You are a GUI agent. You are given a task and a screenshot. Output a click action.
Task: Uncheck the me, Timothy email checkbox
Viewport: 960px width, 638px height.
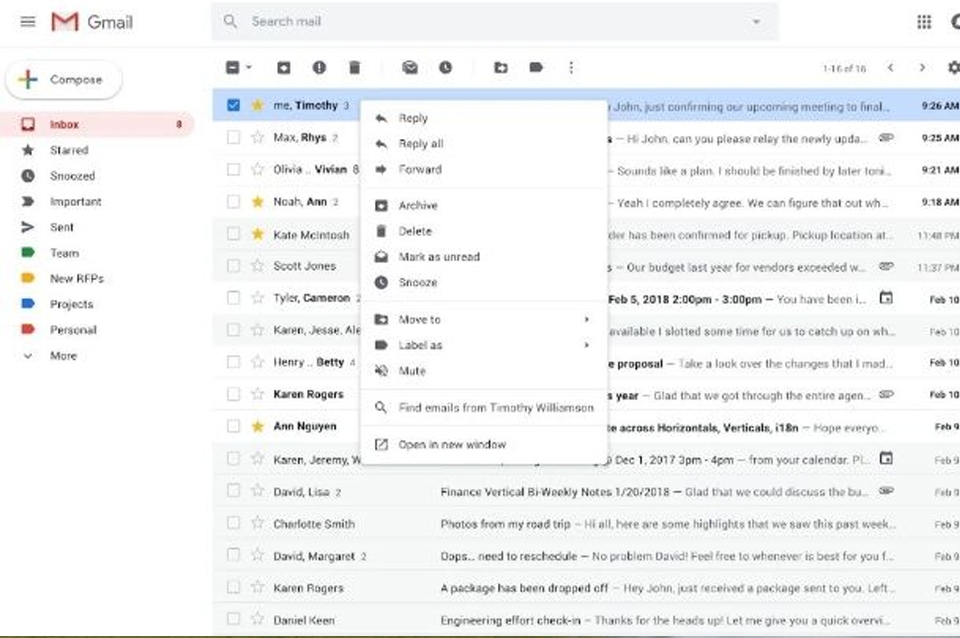pyautogui.click(x=233, y=105)
